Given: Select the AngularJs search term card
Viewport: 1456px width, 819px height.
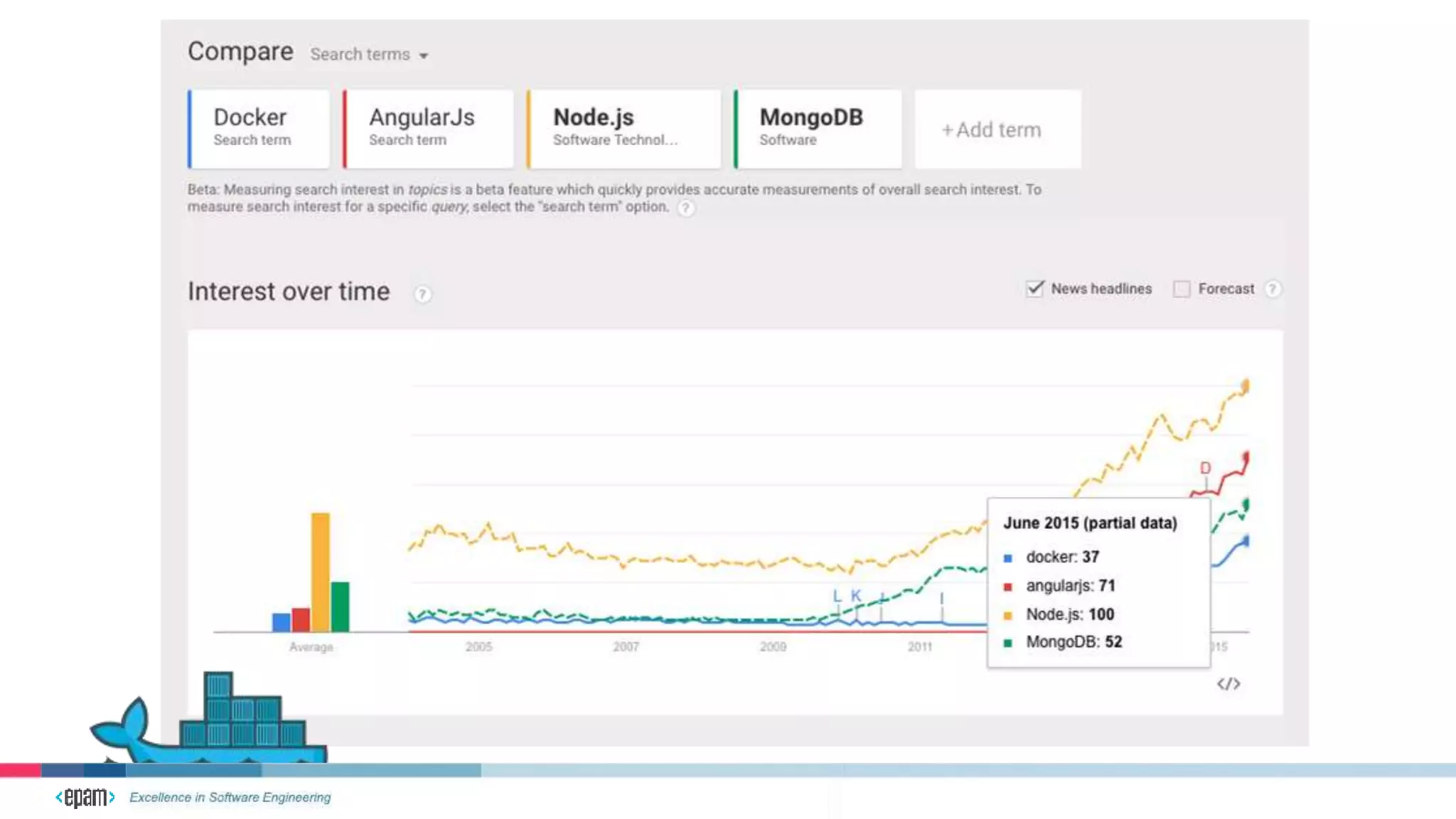Looking at the screenshot, I should click(x=428, y=129).
